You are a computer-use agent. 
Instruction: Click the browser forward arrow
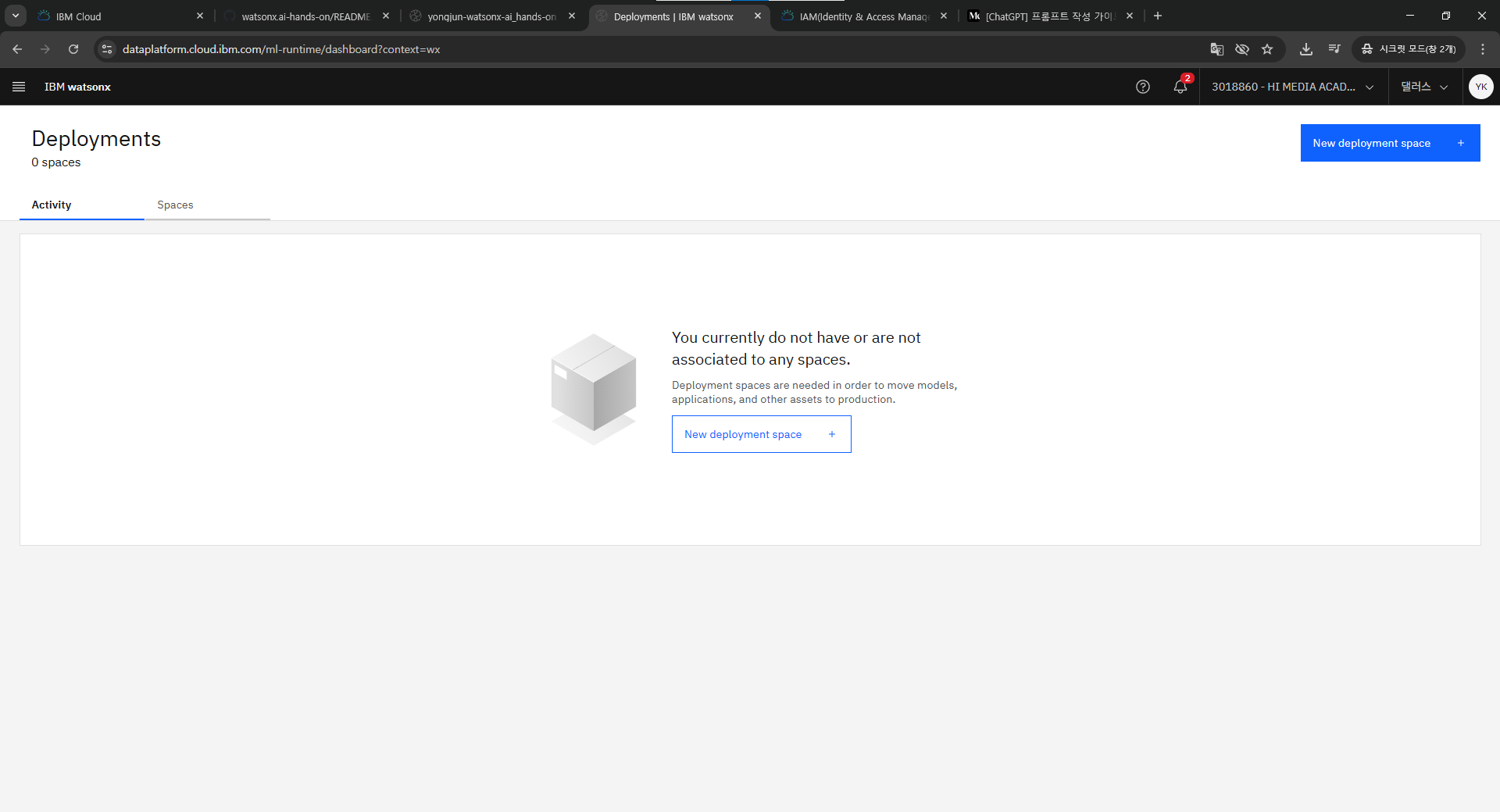click(45, 49)
